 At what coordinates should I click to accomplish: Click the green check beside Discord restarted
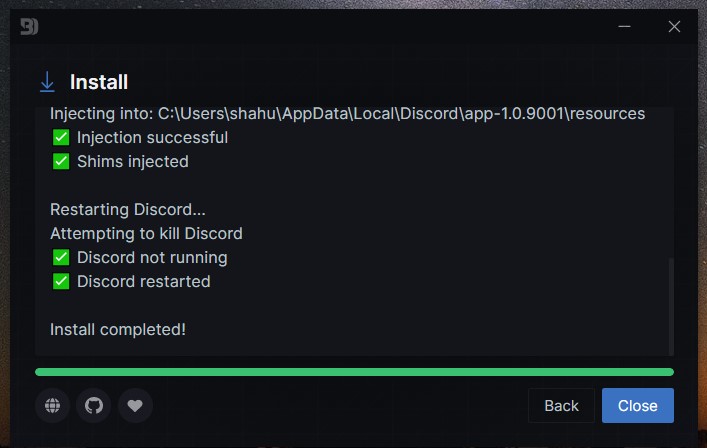click(x=61, y=281)
